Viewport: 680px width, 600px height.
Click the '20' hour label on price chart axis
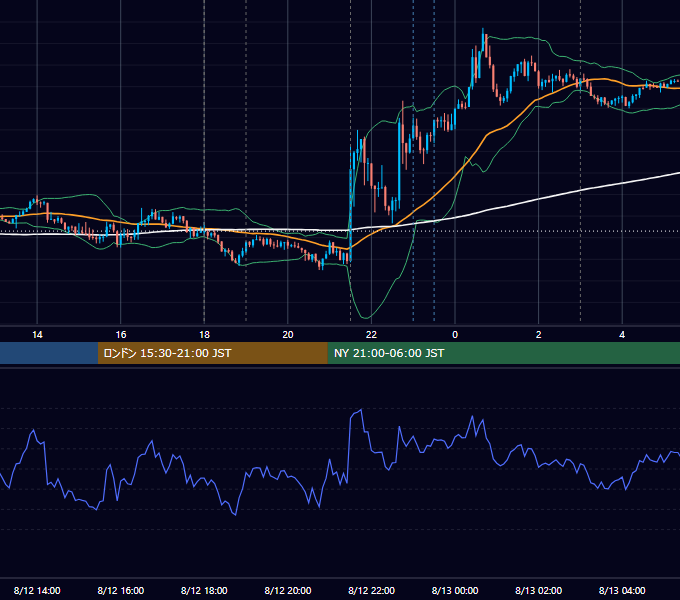[288, 335]
